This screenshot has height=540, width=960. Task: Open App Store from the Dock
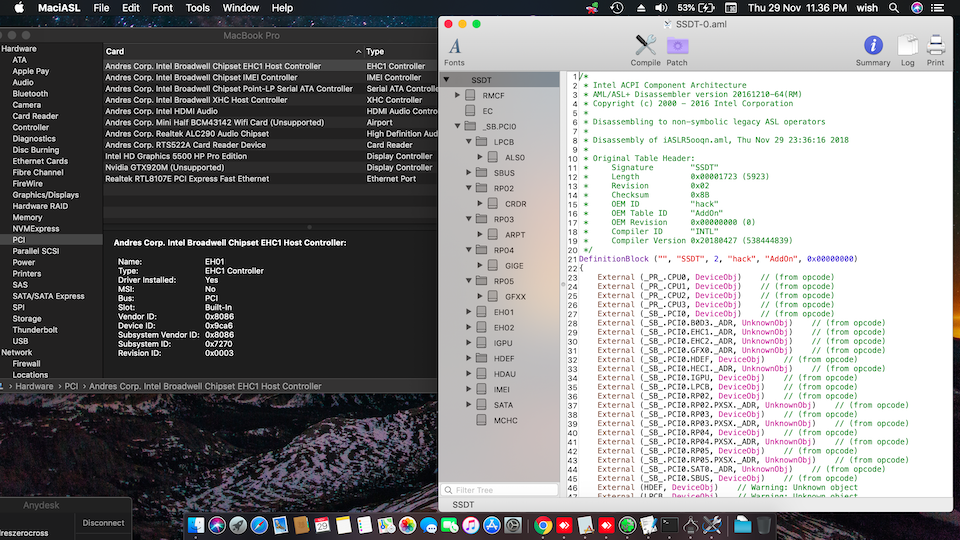[492, 525]
